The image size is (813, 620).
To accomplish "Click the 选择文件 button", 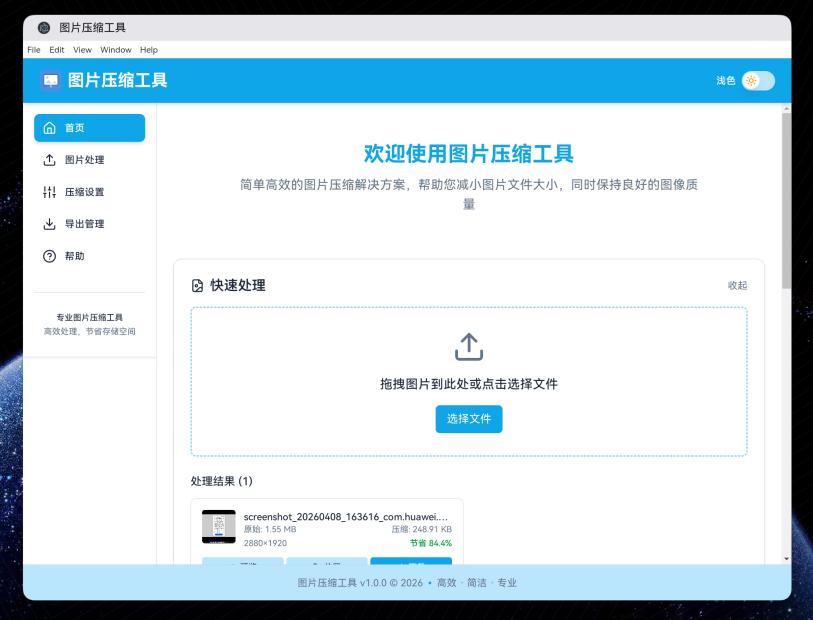I will [x=469, y=419].
